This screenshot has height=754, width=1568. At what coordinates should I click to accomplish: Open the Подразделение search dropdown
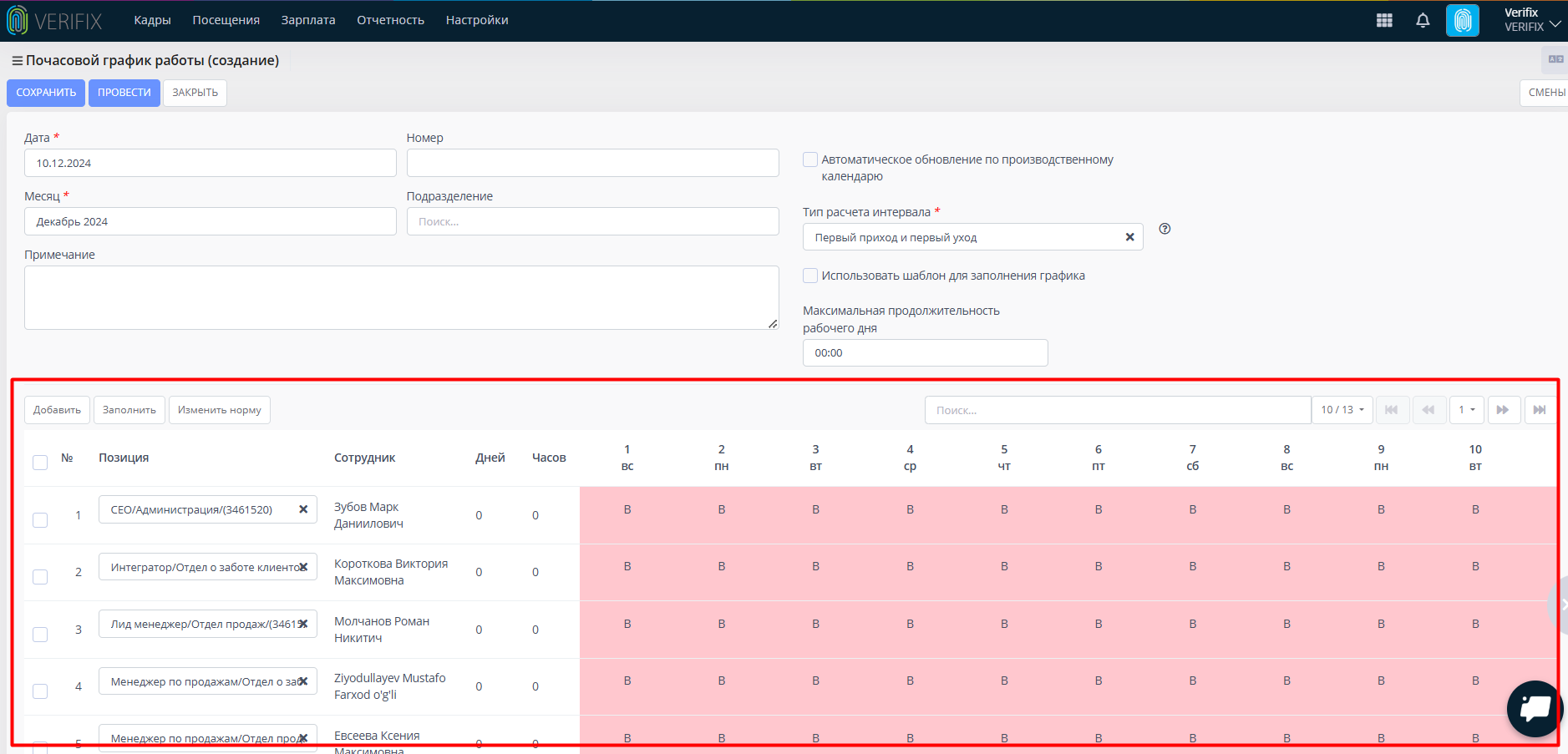(x=593, y=221)
